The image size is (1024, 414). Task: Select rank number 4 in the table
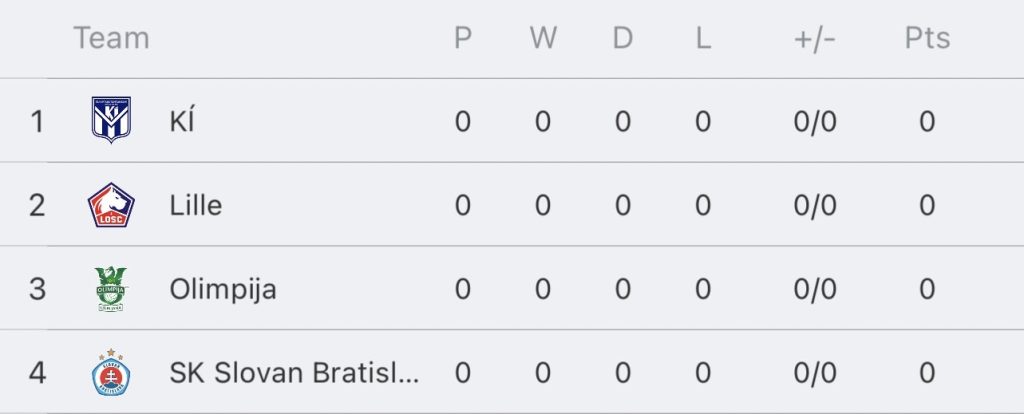click(x=37, y=373)
